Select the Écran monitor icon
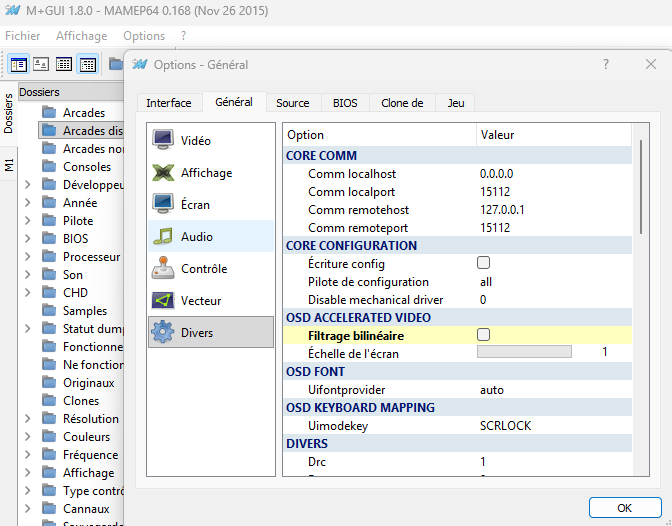This screenshot has height=526, width=672. [163, 205]
